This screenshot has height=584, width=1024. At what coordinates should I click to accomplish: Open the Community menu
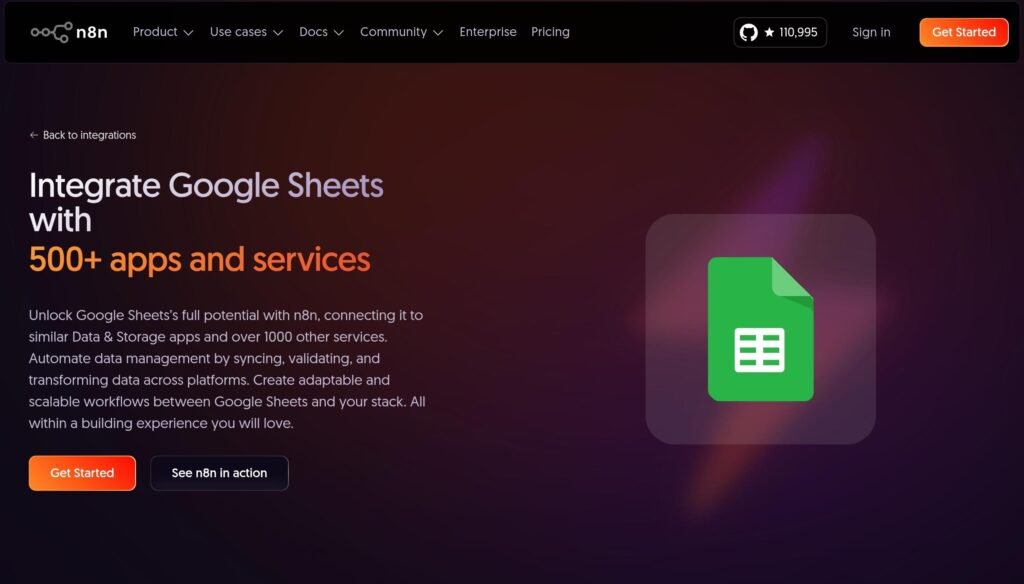coord(402,32)
